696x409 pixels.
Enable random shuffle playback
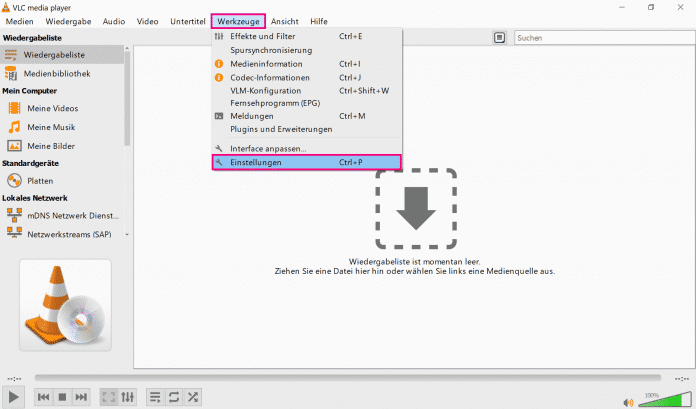pos(193,397)
